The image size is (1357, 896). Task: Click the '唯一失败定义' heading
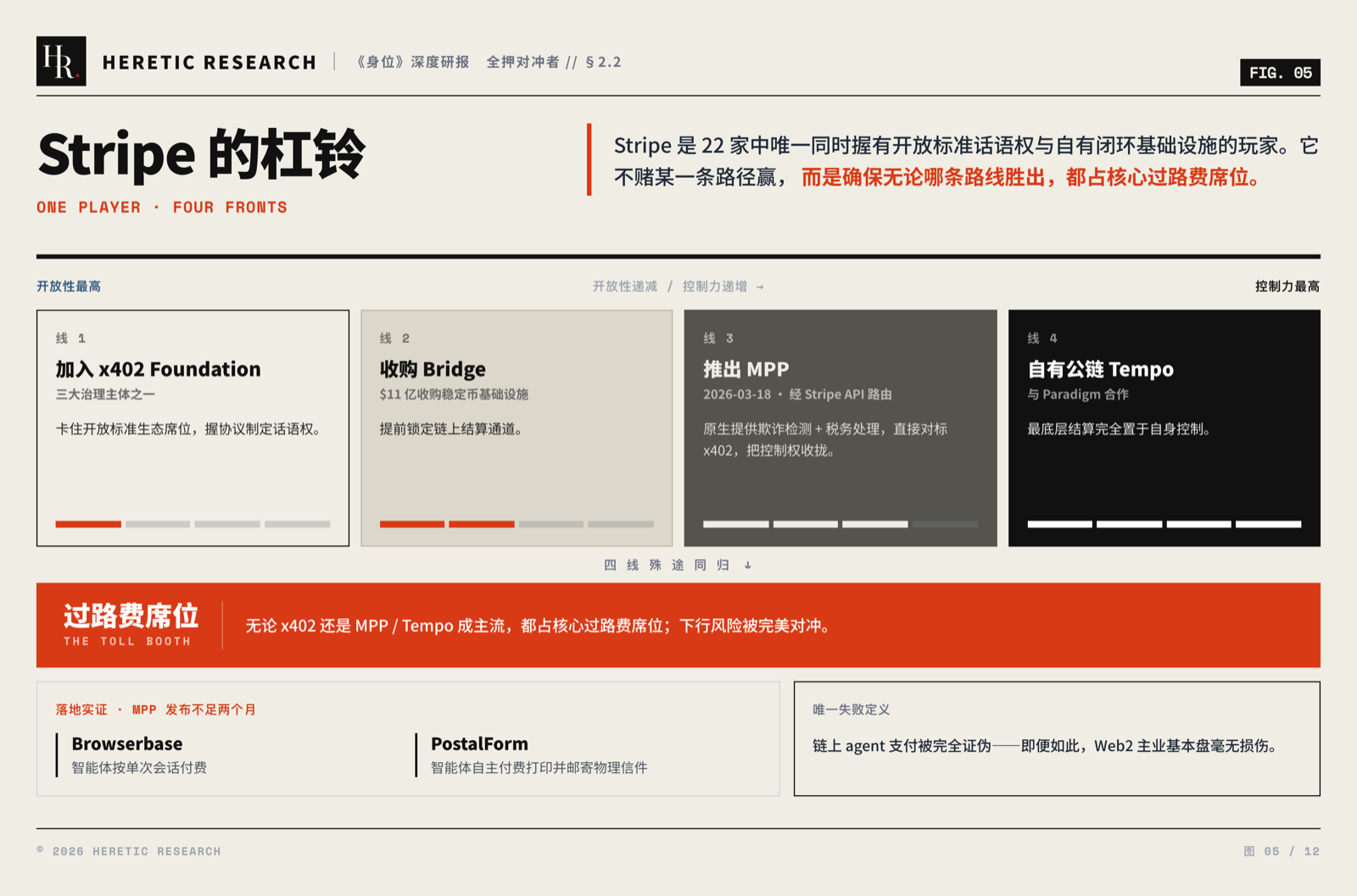(x=852, y=710)
